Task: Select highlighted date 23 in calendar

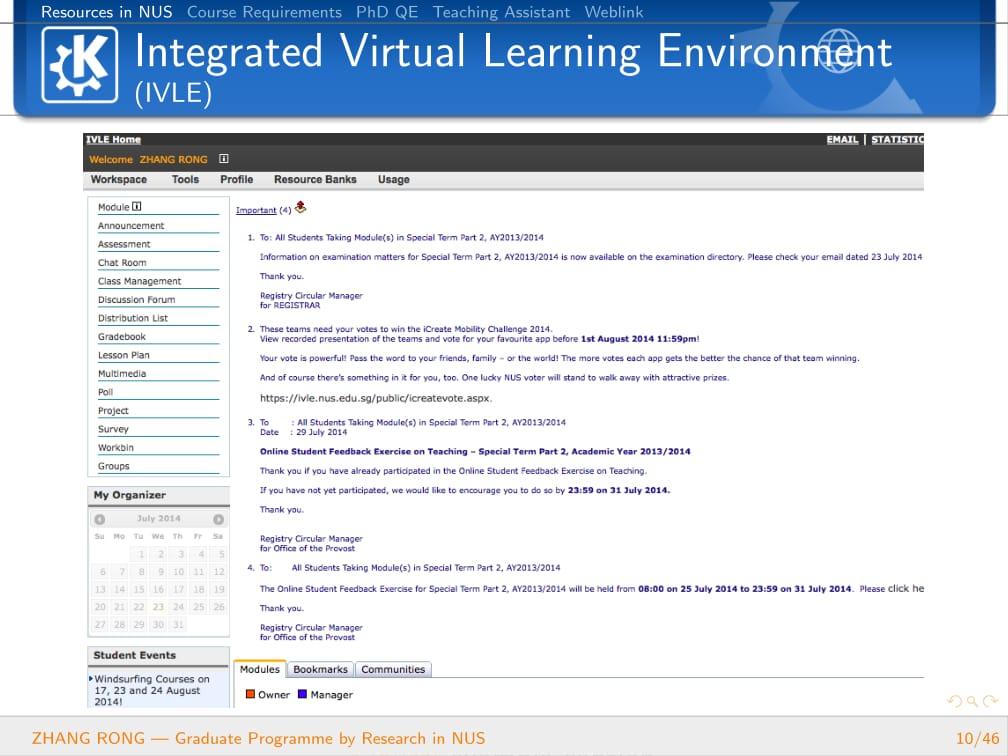Action: pos(158,607)
